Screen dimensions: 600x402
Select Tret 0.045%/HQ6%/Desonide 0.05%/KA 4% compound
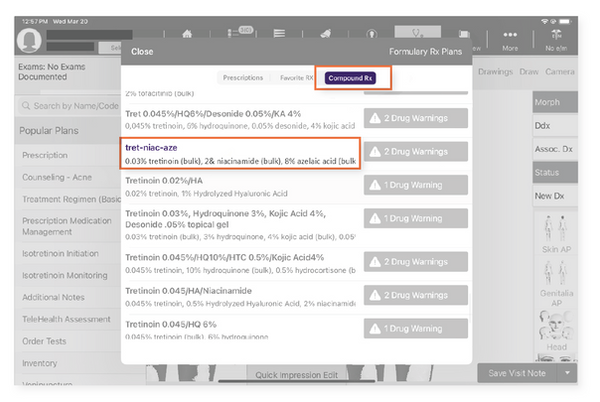pos(240,120)
